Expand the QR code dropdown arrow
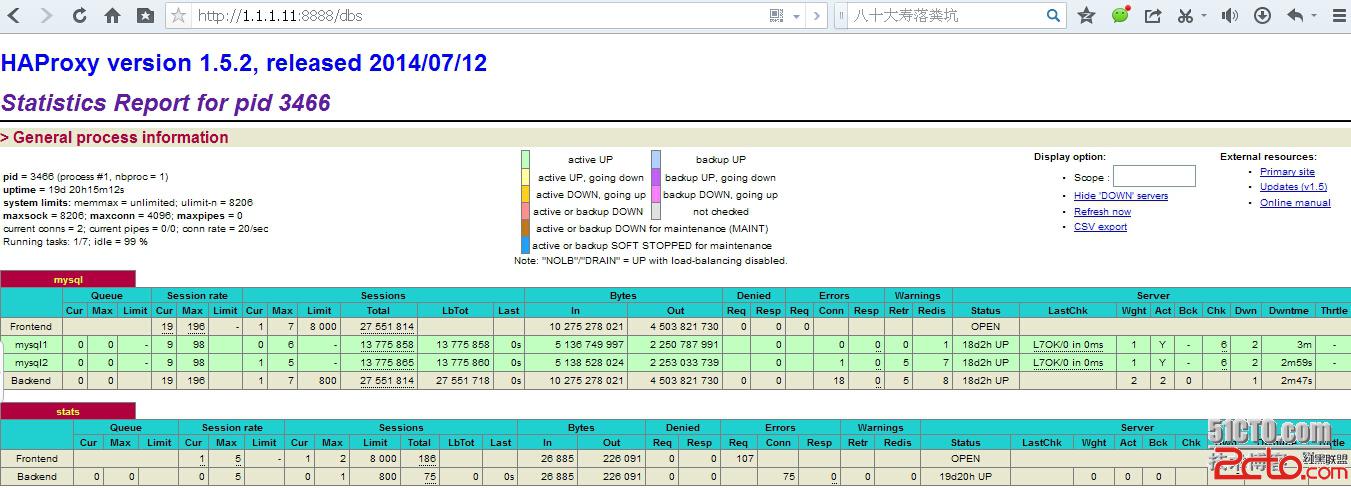This screenshot has width=1351, height=490. (x=796, y=16)
